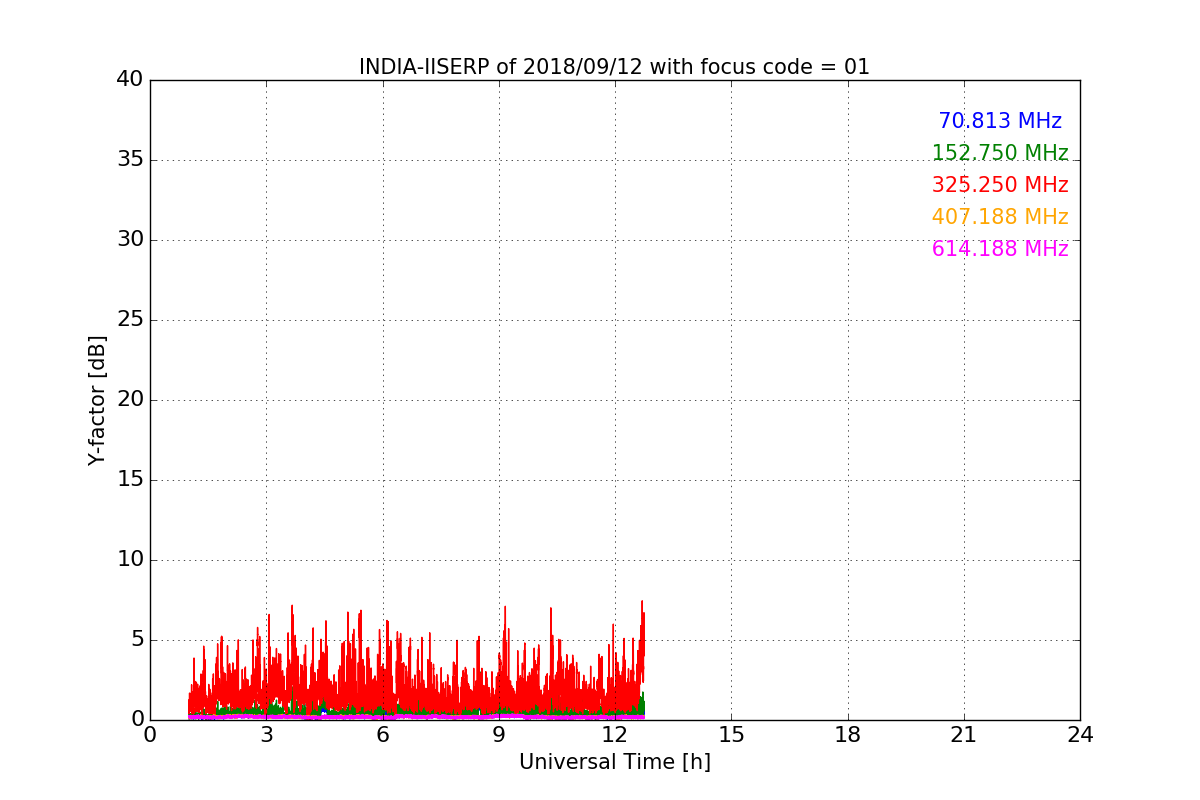Click the x-axis tick value 3

(x=266, y=735)
